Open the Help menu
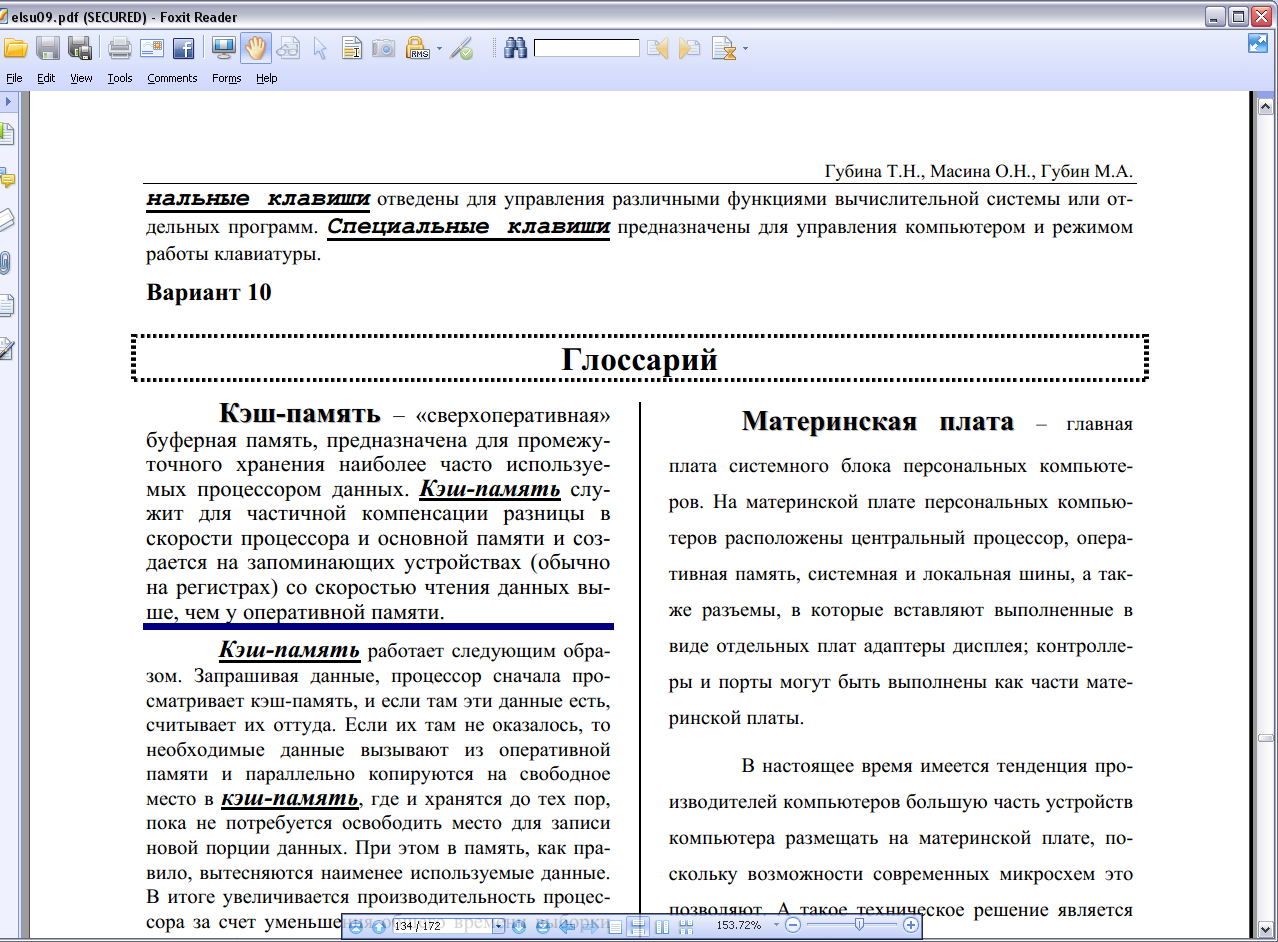Image resolution: width=1278 pixels, height=942 pixels. coord(266,78)
